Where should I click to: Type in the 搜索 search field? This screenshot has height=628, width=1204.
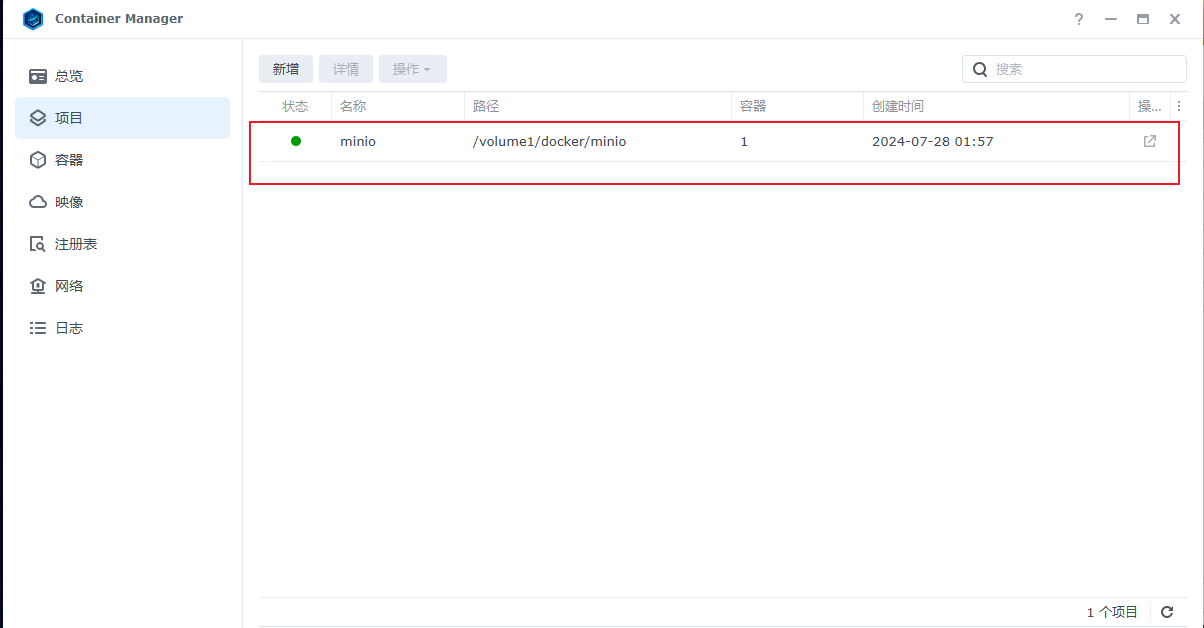pyautogui.click(x=1085, y=69)
